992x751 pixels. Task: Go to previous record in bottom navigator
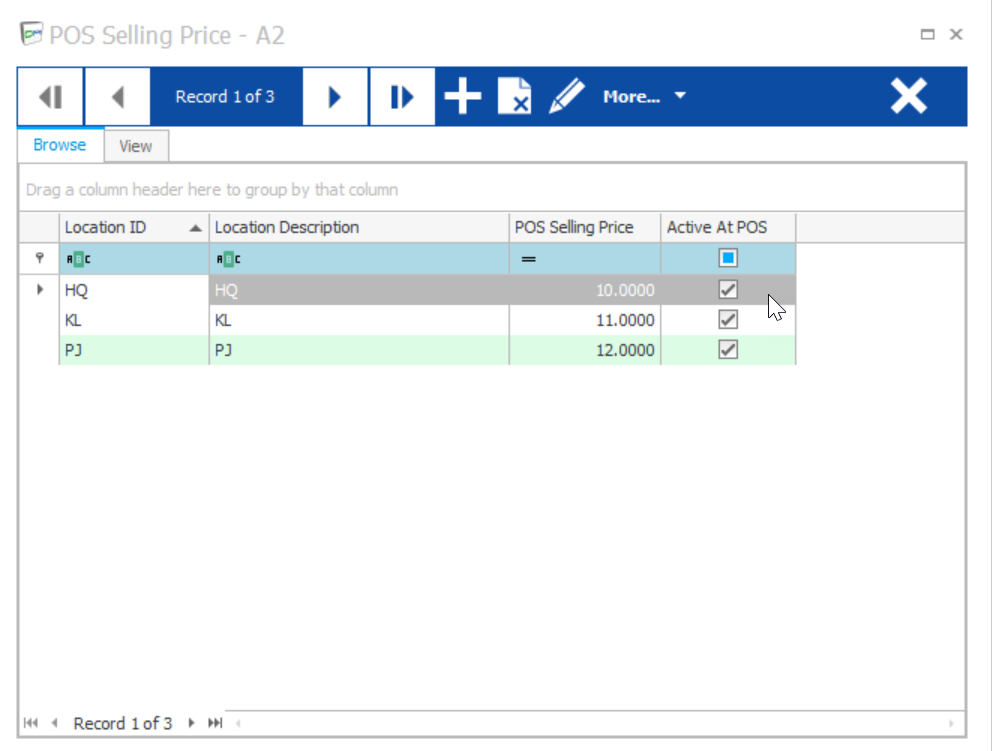[54, 723]
